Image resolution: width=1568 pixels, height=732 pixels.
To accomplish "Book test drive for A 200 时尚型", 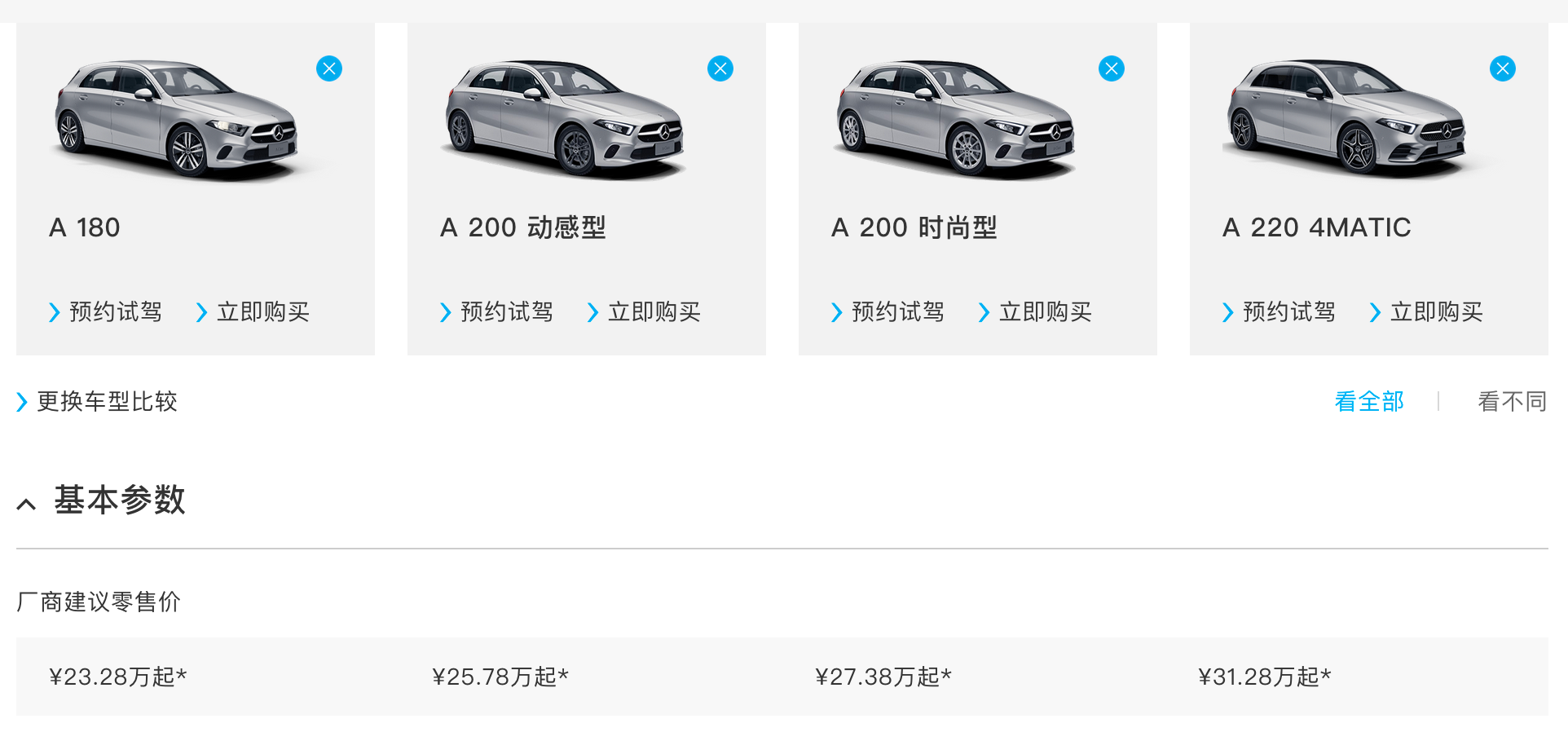I will pyautogui.click(x=888, y=312).
